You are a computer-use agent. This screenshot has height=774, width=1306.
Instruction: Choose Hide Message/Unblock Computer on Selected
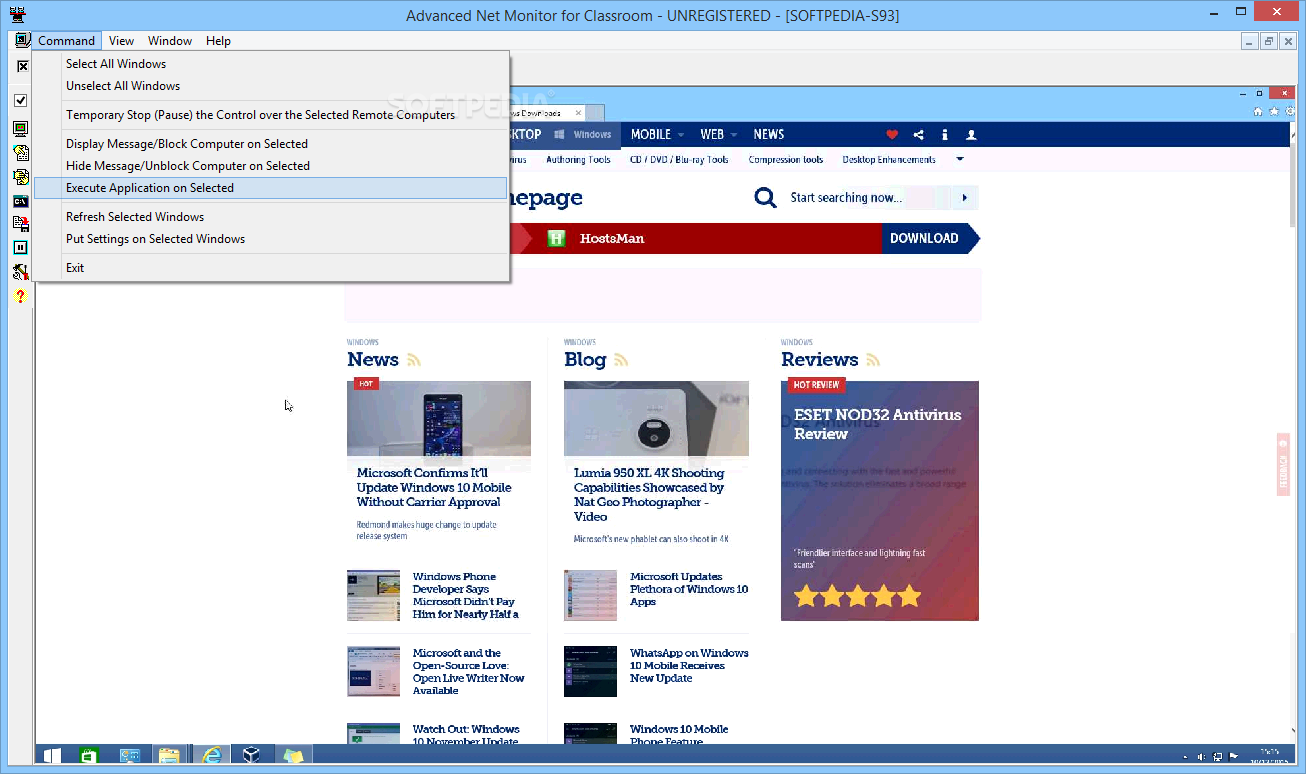(x=270, y=166)
